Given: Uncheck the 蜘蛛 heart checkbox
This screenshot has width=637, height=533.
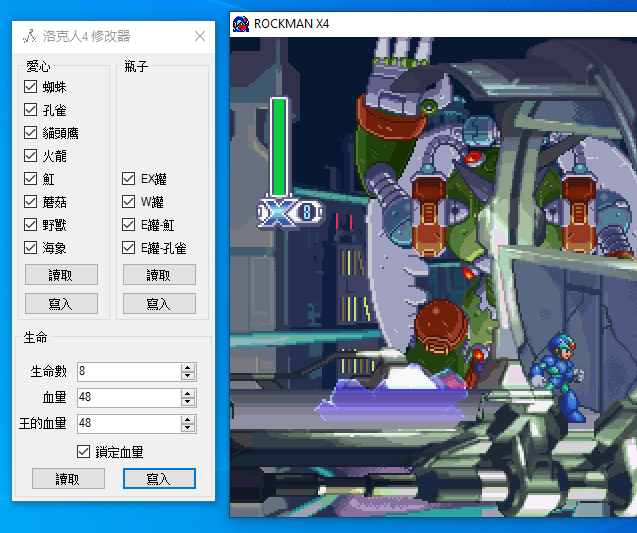Looking at the screenshot, I should coord(30,87).
